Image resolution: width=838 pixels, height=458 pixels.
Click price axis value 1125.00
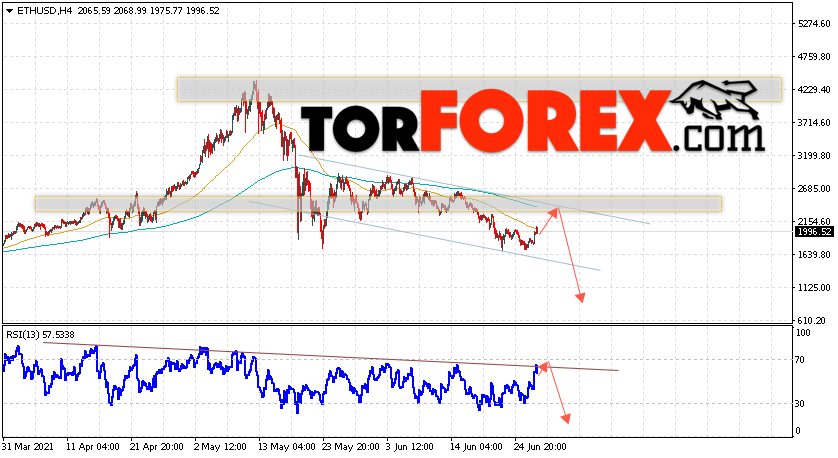(x=814, y=288)
